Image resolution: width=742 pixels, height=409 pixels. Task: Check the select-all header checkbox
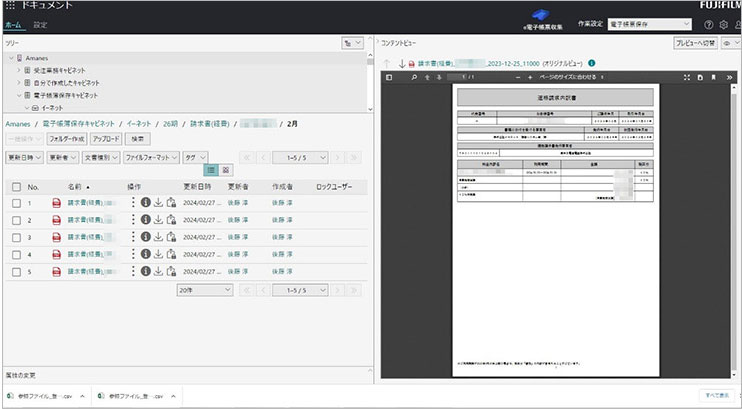click(16, 187)
